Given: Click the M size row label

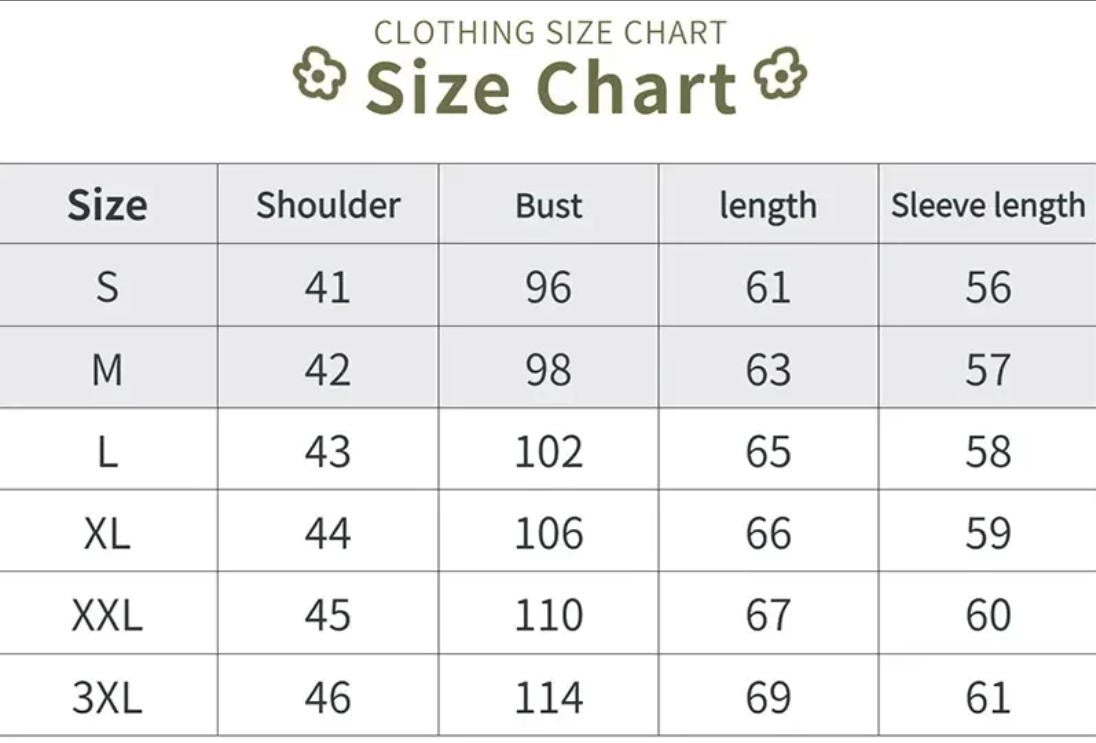Looking at the screenshot, I should [x=107, y=370].
